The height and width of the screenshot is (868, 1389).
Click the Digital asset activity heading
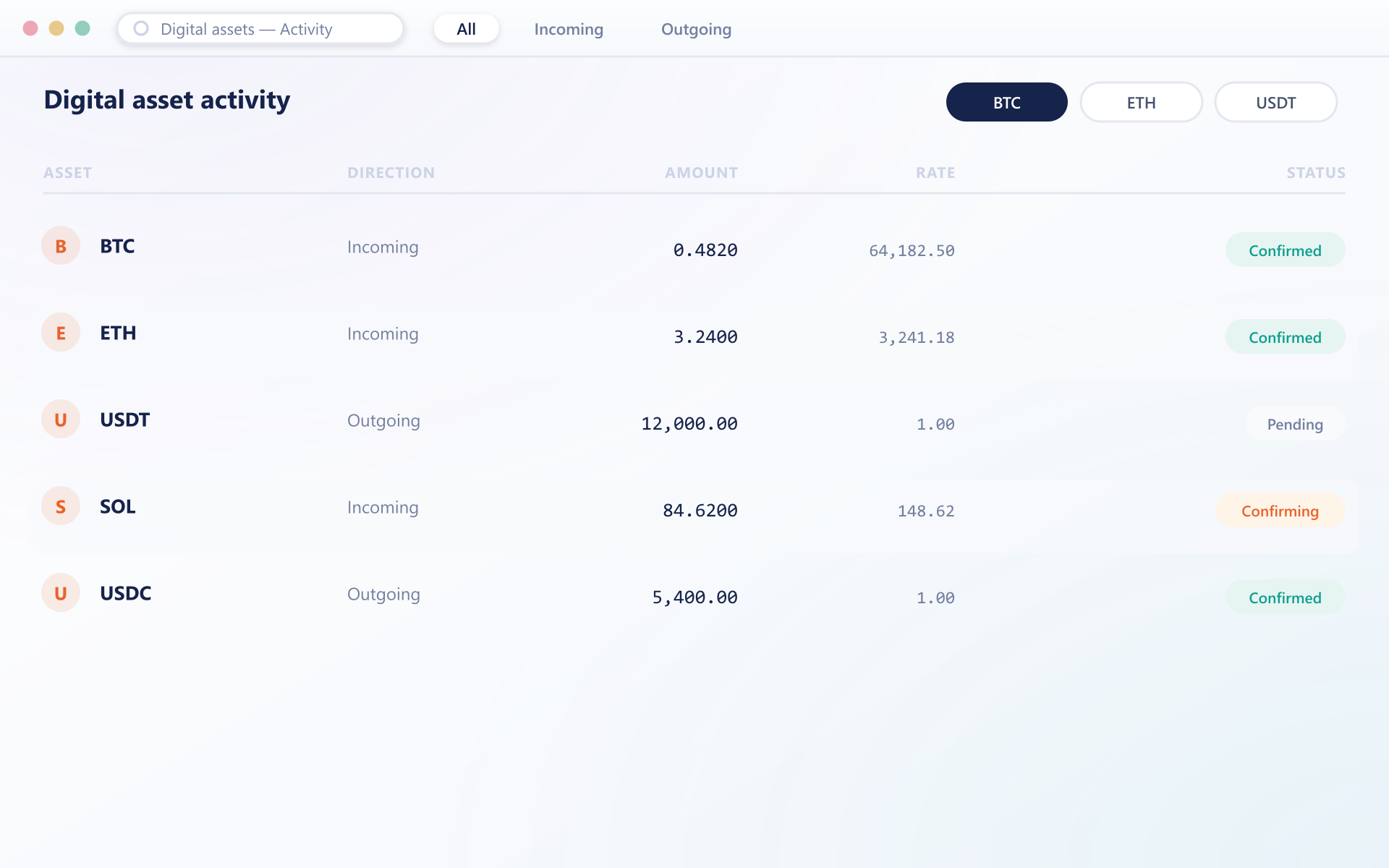coord(167,100)
